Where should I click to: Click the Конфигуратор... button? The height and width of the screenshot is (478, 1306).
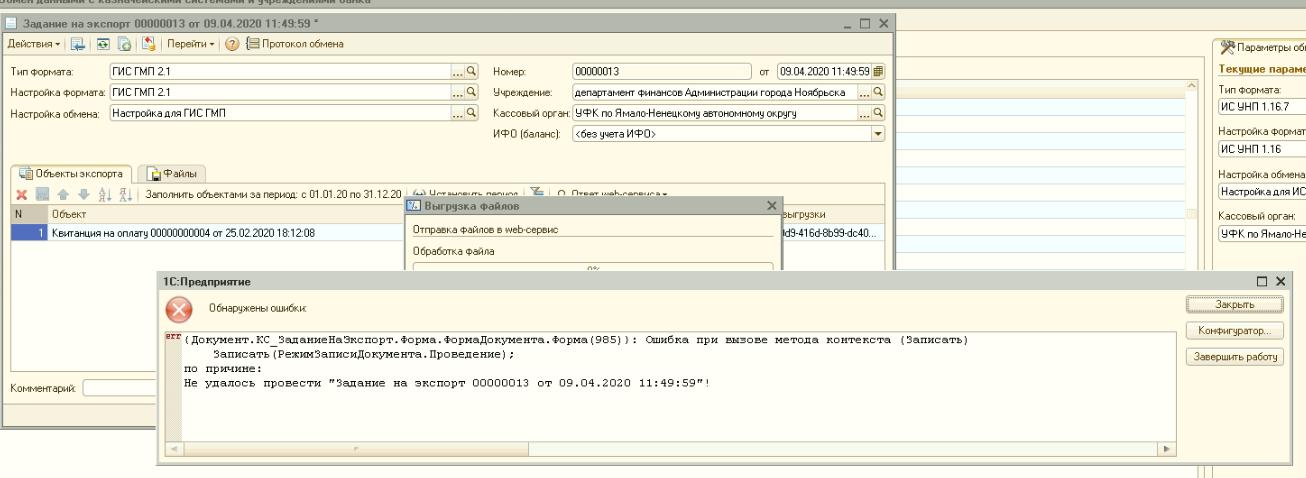pyautogui.click(x=1234, y=331)
